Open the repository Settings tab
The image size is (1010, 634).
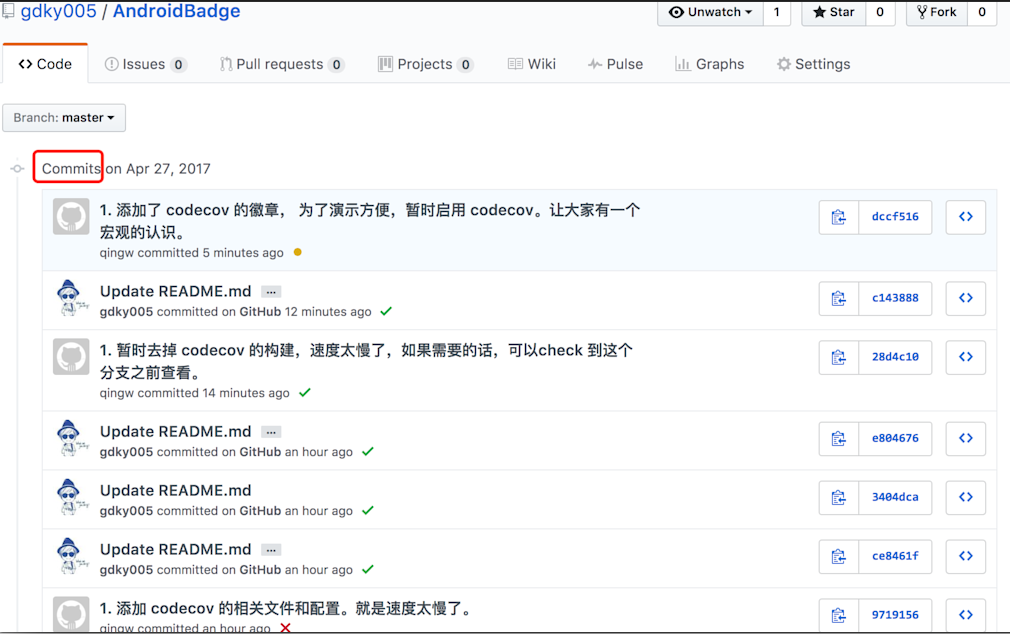(814, 64)
